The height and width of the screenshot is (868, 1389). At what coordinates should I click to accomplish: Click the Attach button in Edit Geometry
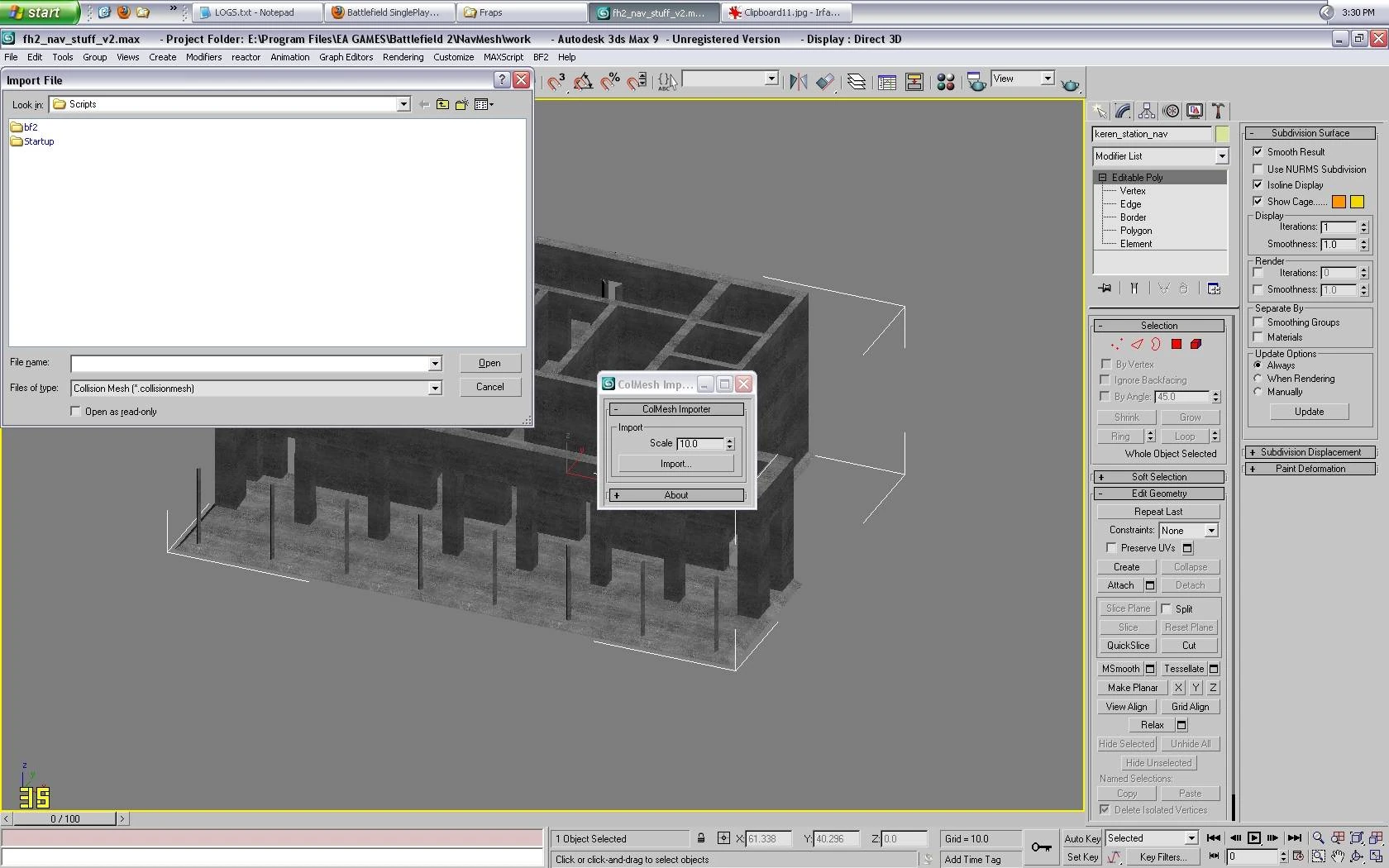pyautogui.click(x=1120, y=585)
